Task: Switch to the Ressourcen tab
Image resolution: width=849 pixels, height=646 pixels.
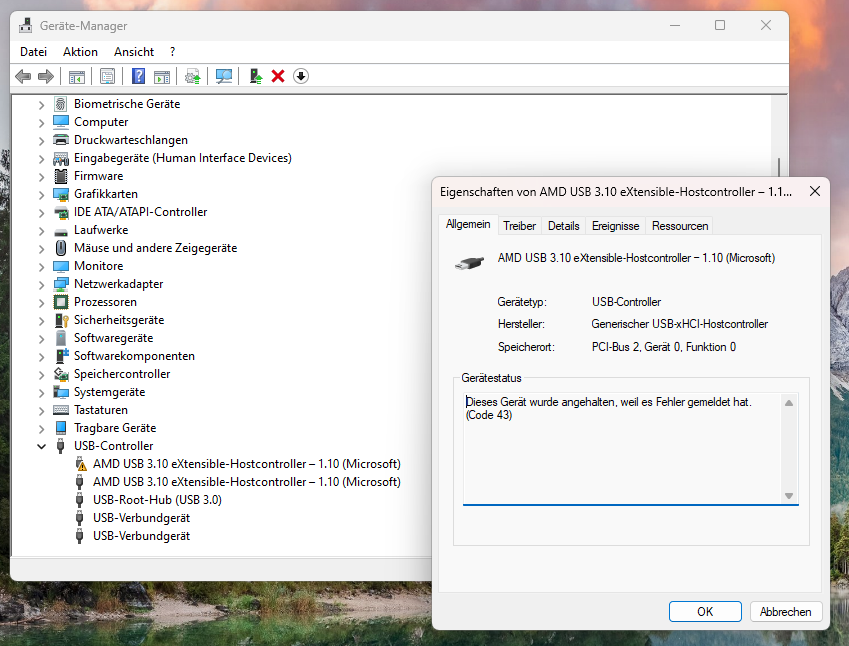Action: 680,226
